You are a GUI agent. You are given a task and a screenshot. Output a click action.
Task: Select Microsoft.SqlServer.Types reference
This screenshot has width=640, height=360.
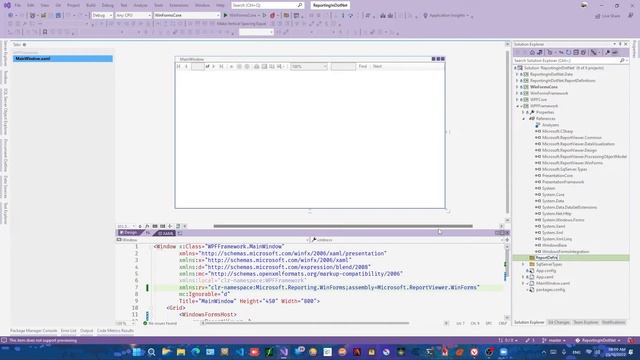click(564, 169)
